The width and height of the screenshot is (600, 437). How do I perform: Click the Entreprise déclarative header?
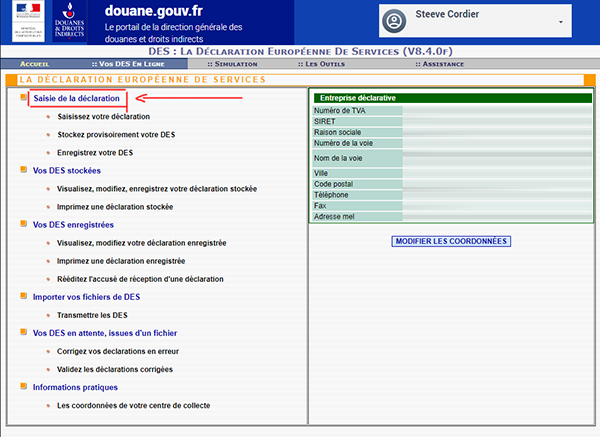point(452,98)
